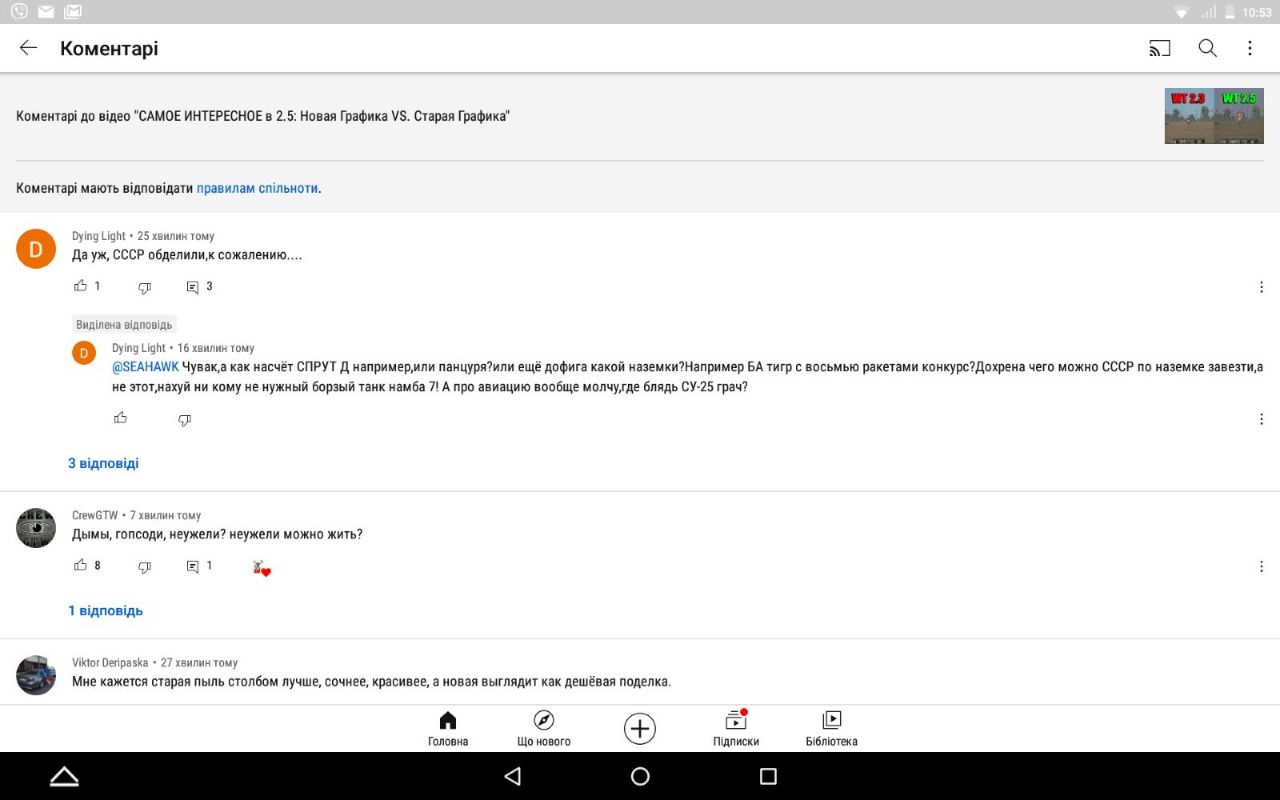Dislike the 'Дымы, гопсоди' comment
1280x800 pixels.
click(x=144, y=567)
